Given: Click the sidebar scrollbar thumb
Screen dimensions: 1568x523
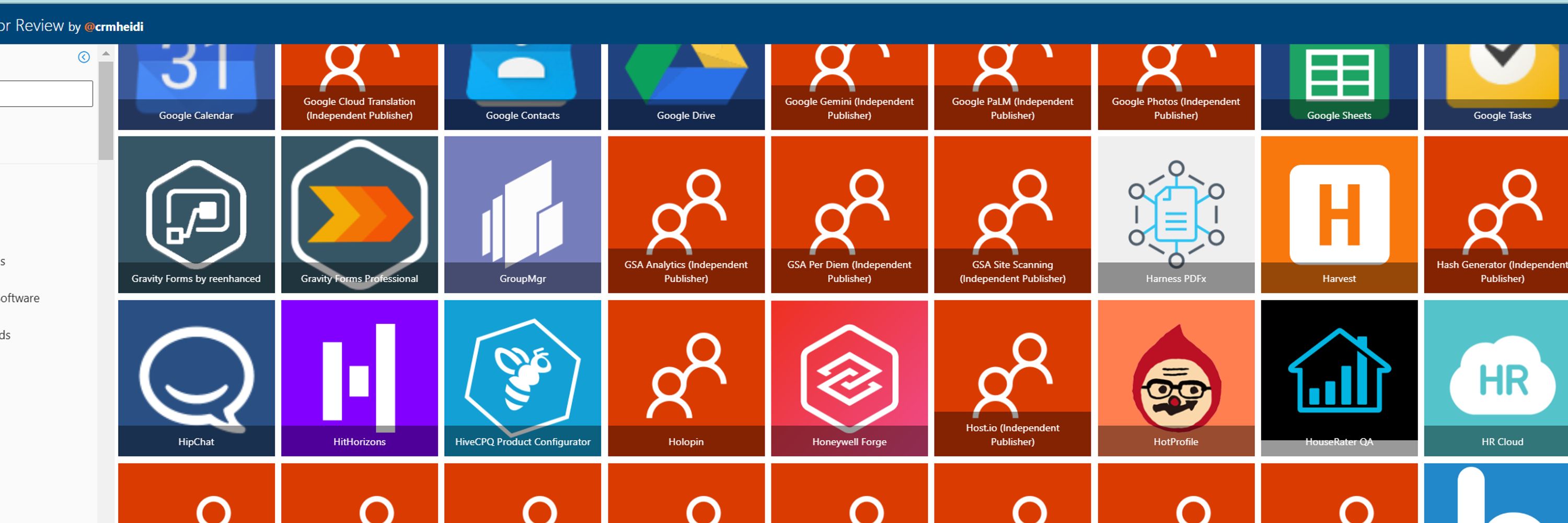Looking at the screenshot, I should pyautogui.click(x=106, y=111).
